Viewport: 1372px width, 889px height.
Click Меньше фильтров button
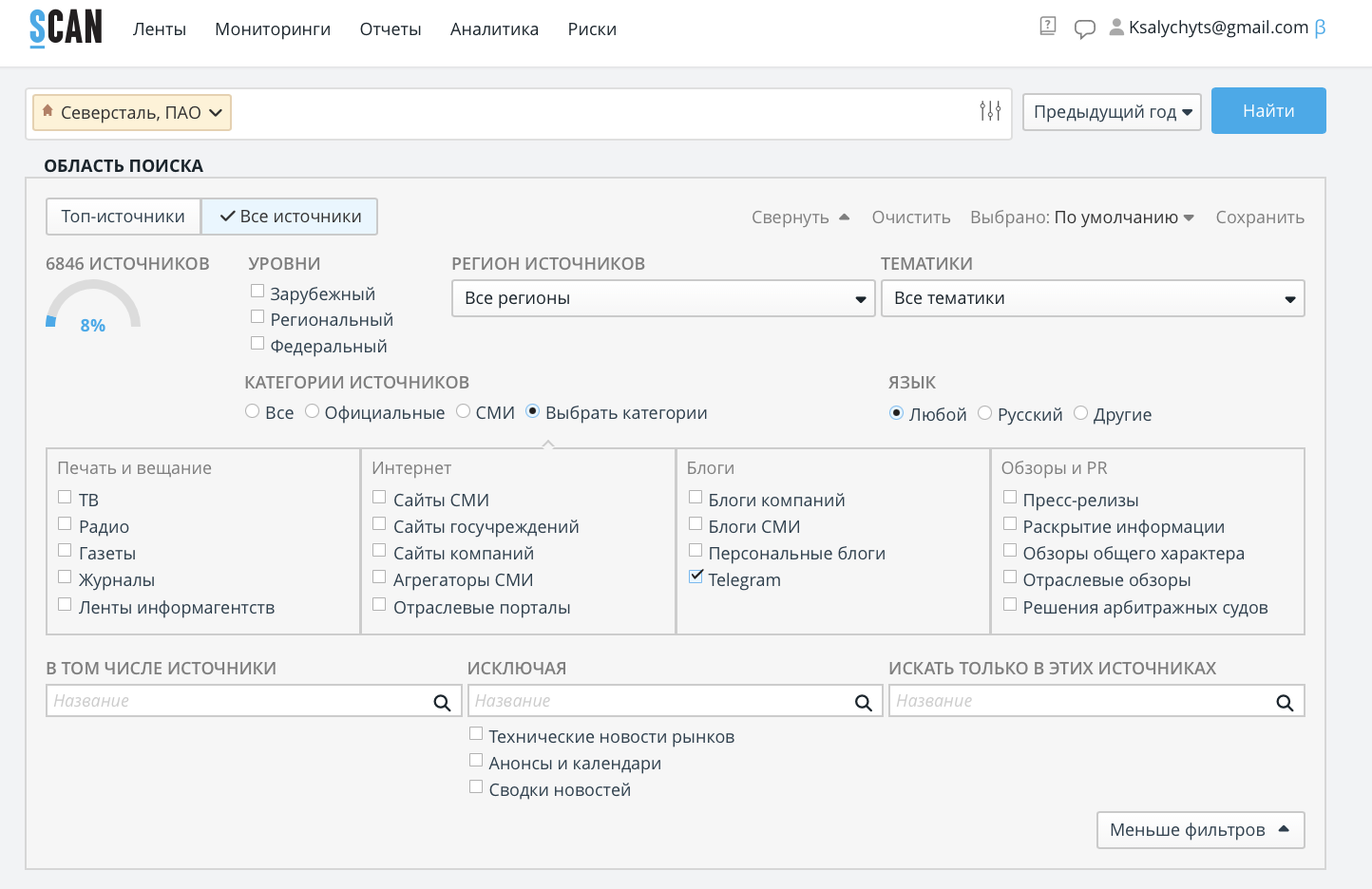point(1200,830)
